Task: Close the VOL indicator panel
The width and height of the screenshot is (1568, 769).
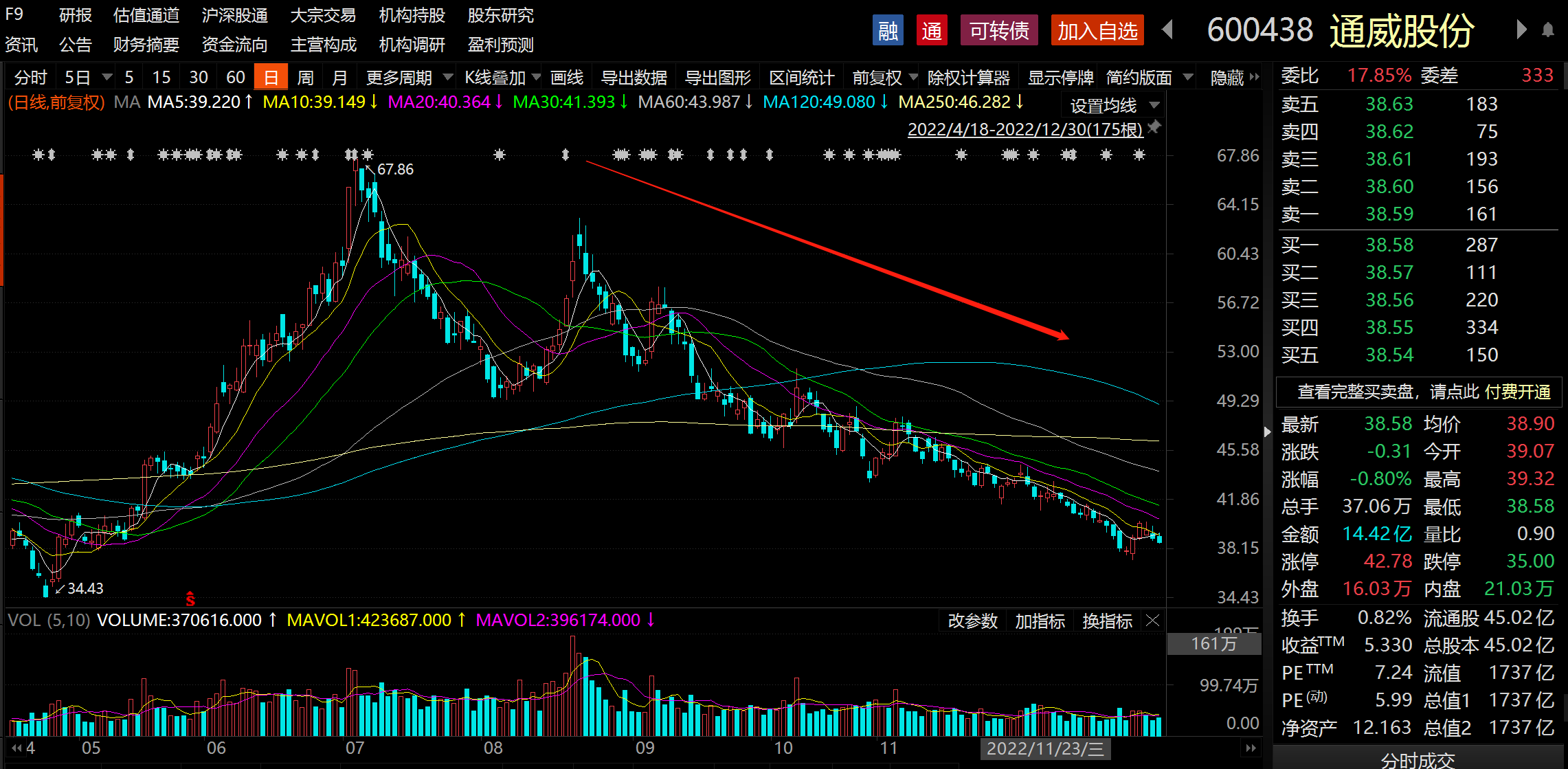Action: pyautogui.click(x=1152, y=621)
